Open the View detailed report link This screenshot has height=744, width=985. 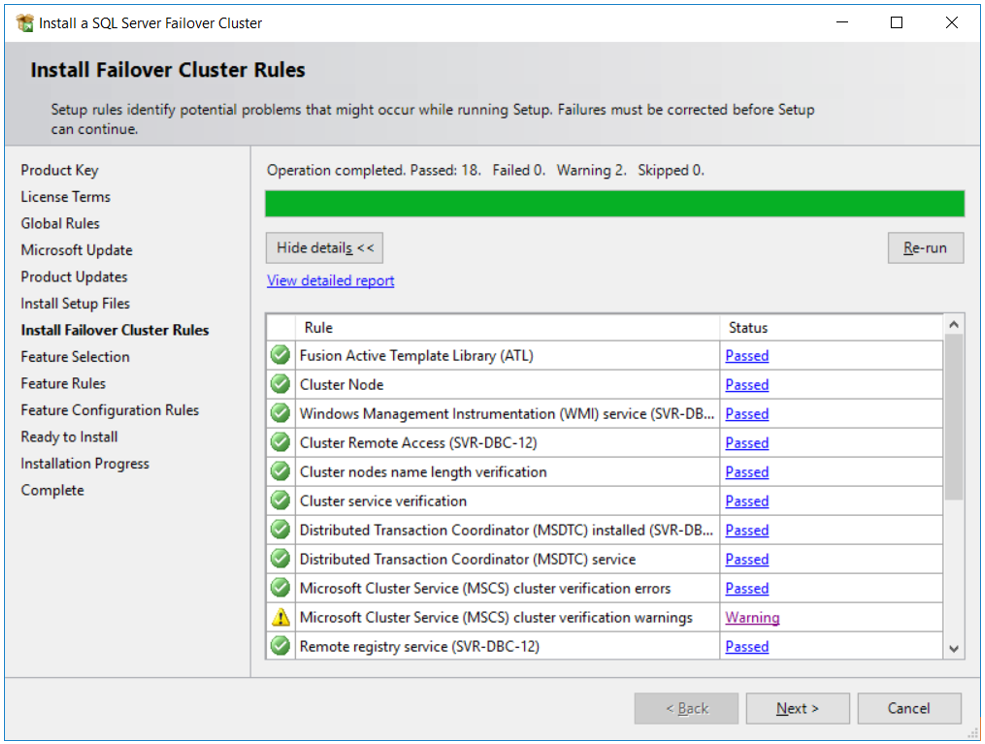pyautogui.click(x=330, y=280)
